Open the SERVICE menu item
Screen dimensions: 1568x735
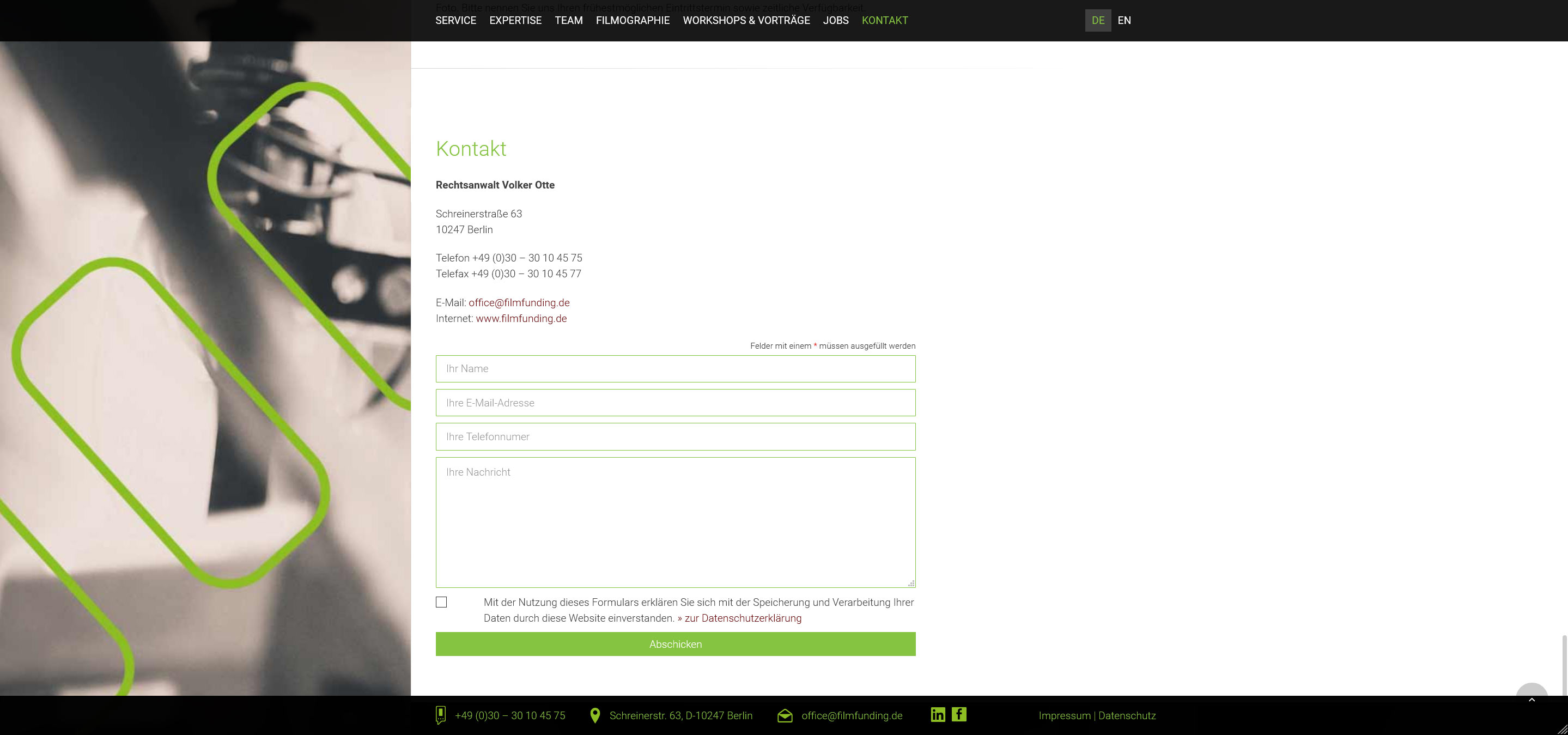pyautogui.click(x=456, y=20)
